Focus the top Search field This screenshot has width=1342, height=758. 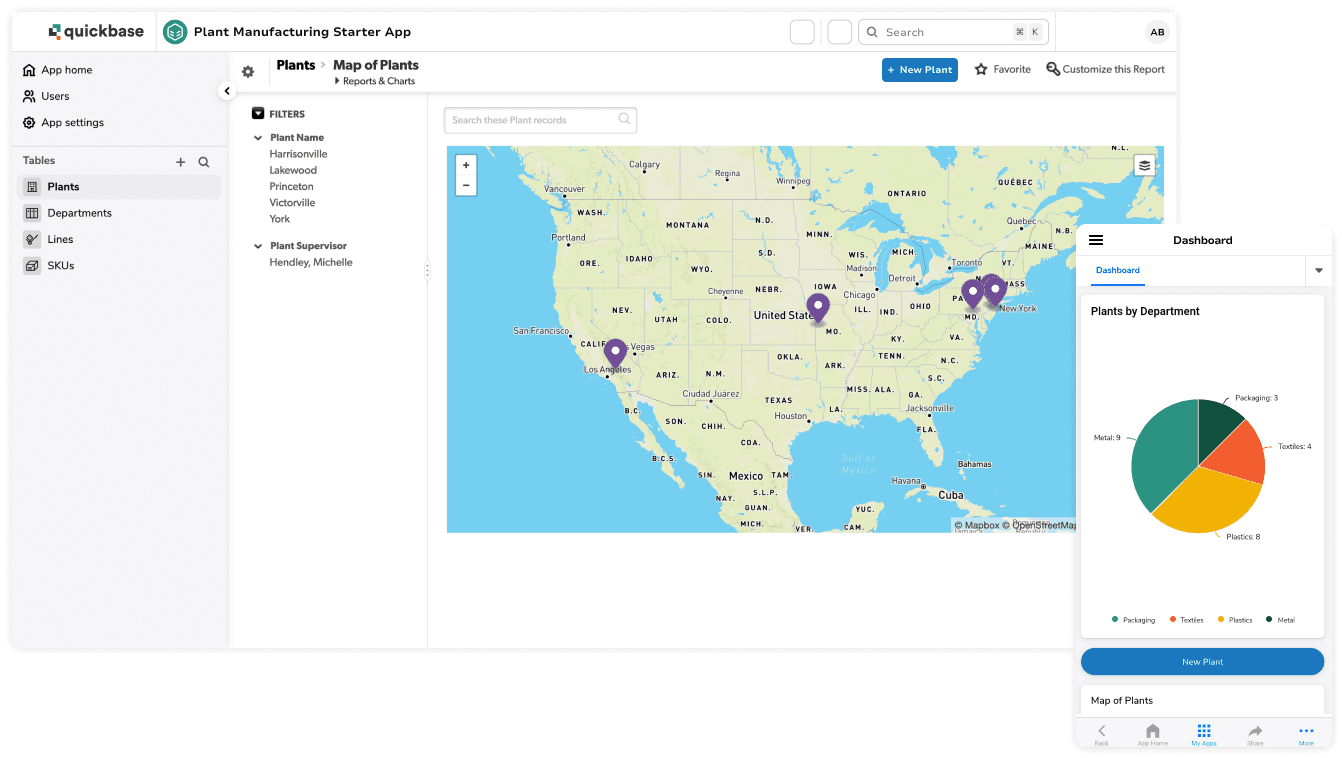pos(953,32)
